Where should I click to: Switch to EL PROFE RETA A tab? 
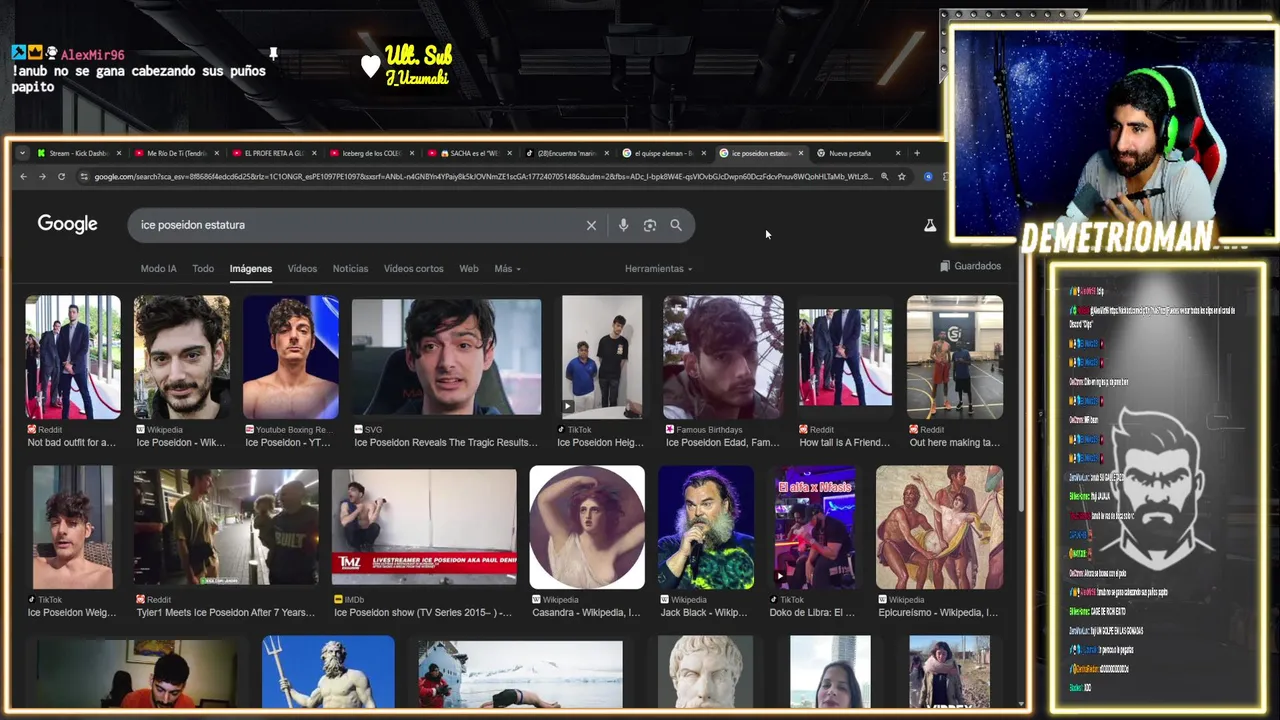pos(273,153)
